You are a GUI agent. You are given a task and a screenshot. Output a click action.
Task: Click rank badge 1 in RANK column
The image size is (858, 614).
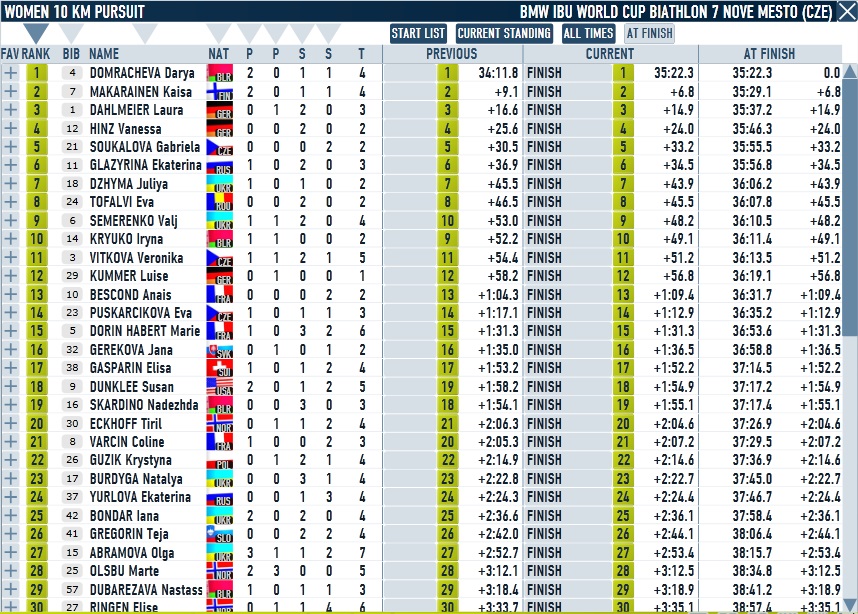coord(37,73)
